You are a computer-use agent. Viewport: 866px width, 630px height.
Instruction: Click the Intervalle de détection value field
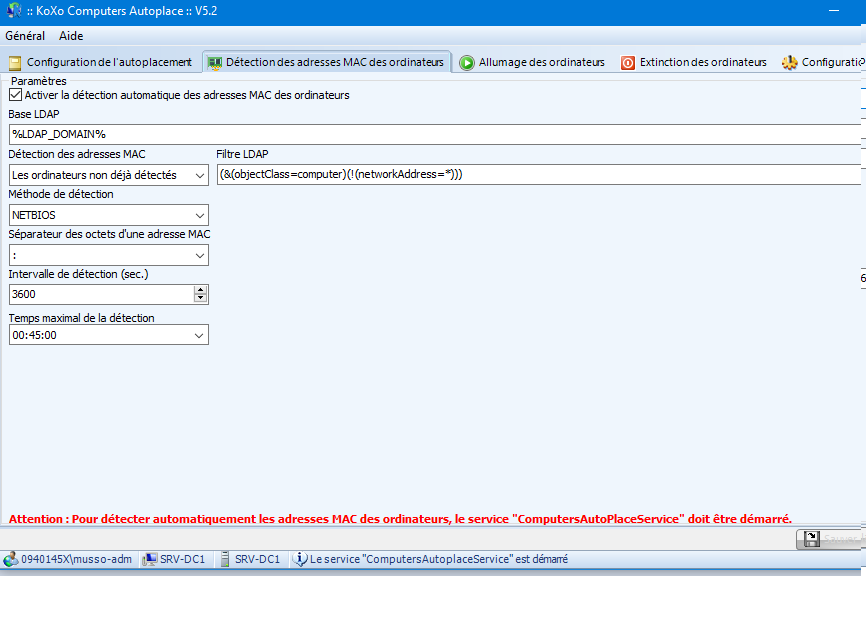click(102, 294)
